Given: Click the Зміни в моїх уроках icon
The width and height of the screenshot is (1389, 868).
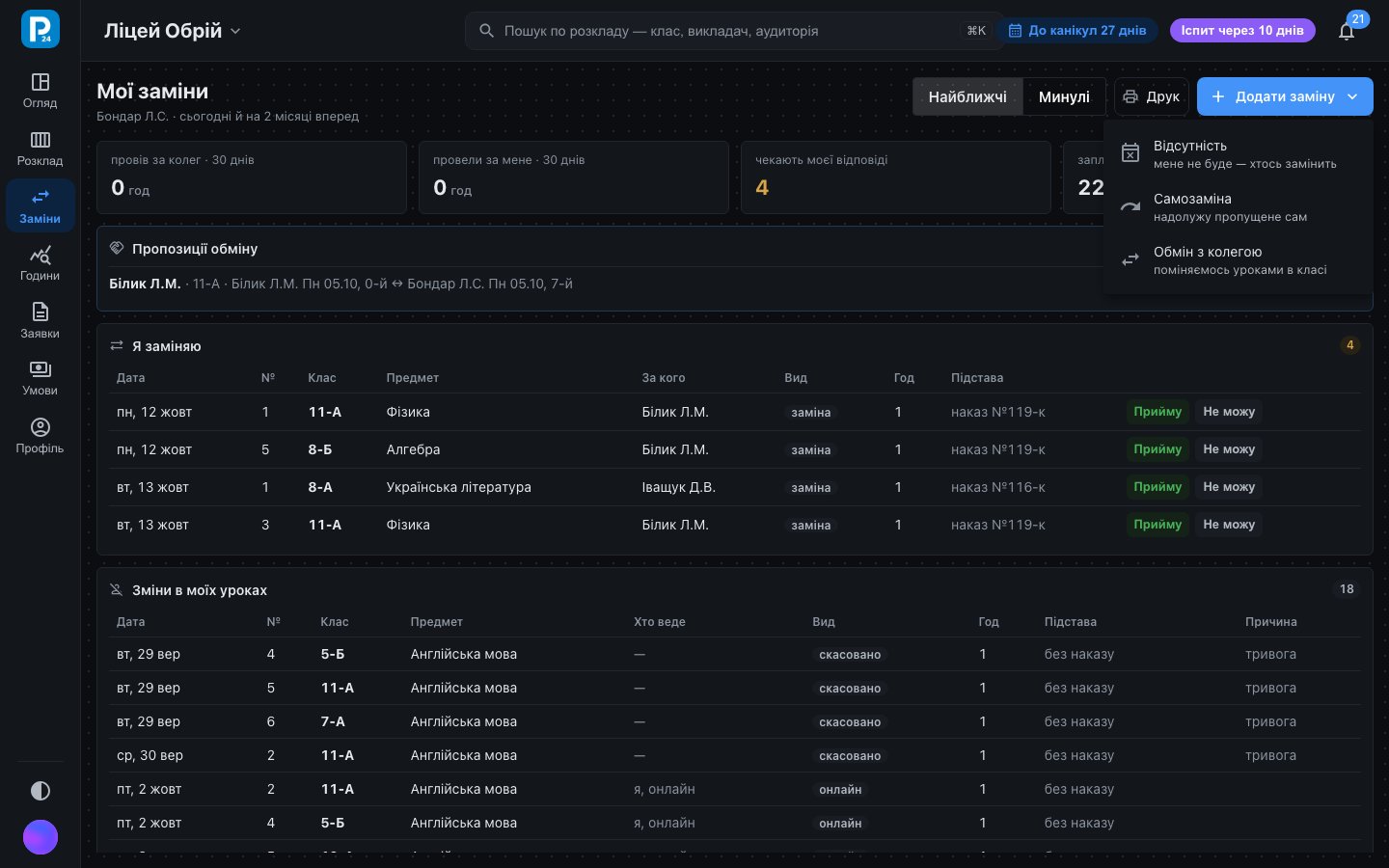Looking at the screenshot, I should point(117,590).
